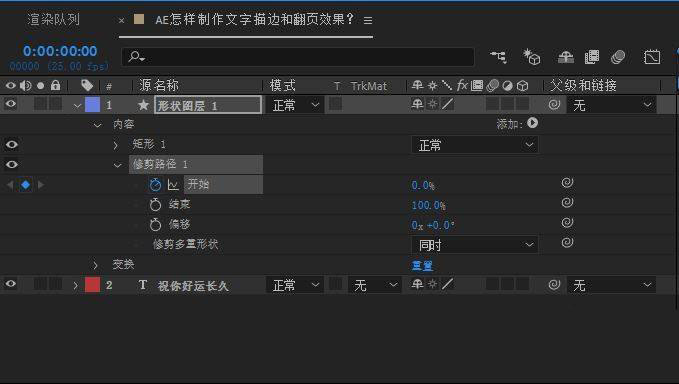Open parent dropdown for layer 2
679x384 pixels.
point(611,285)
